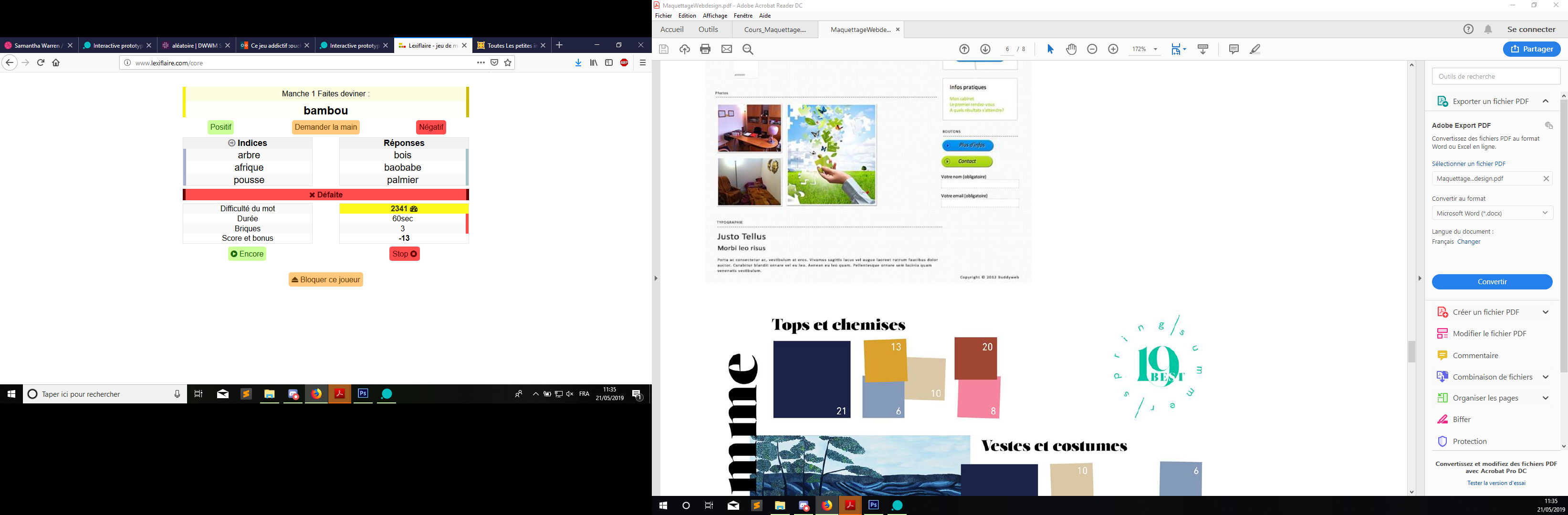Open the Affichage menu
The height and width of the screenshot is (515, 1568).
click(715, 16)
